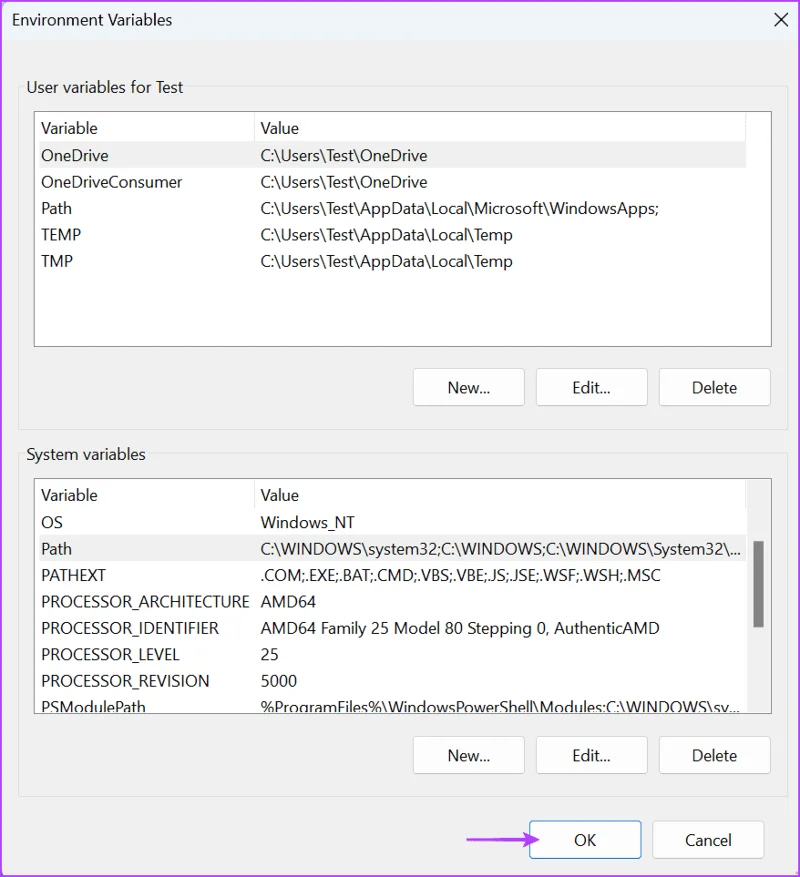Viewport: 800px width, 877px height.
Task: Select the OneDrive user variable row
Action: (390, 155)
